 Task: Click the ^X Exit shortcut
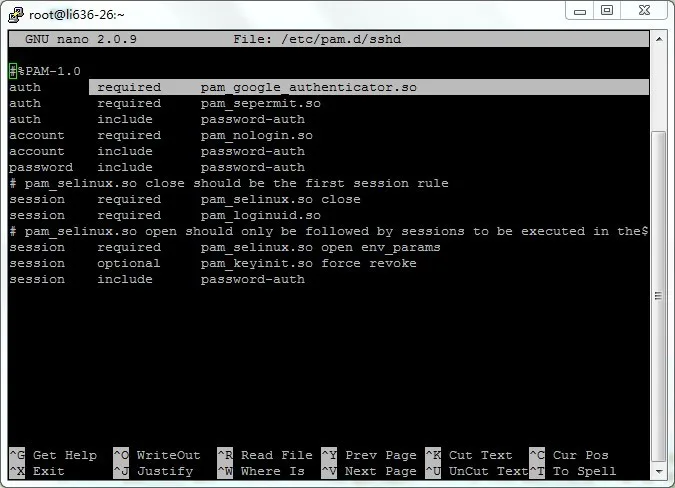point(37,471)
